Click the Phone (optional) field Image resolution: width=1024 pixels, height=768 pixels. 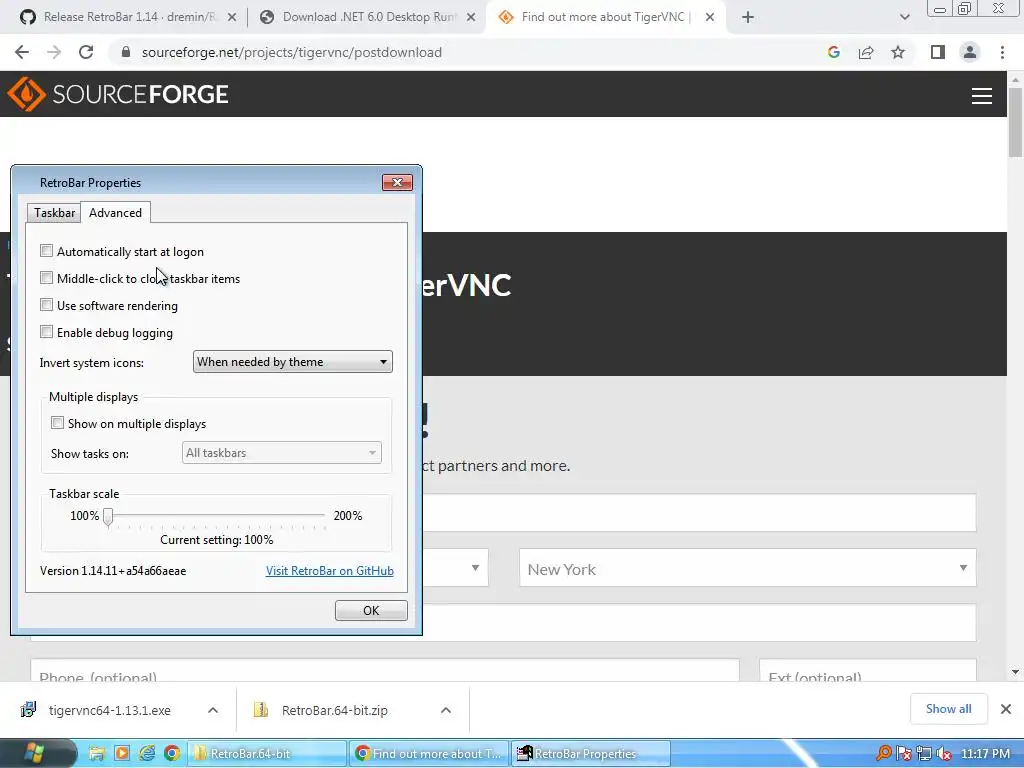(x=385, y=671)
